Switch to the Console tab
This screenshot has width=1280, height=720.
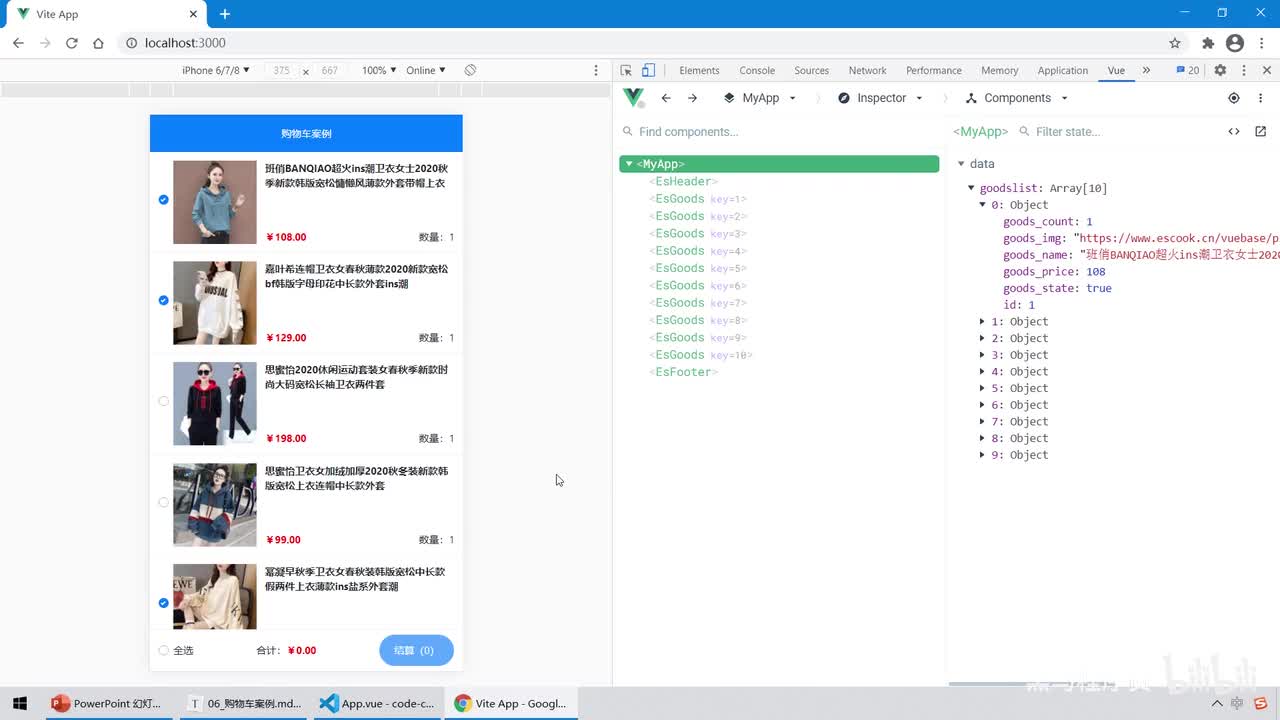757,70
